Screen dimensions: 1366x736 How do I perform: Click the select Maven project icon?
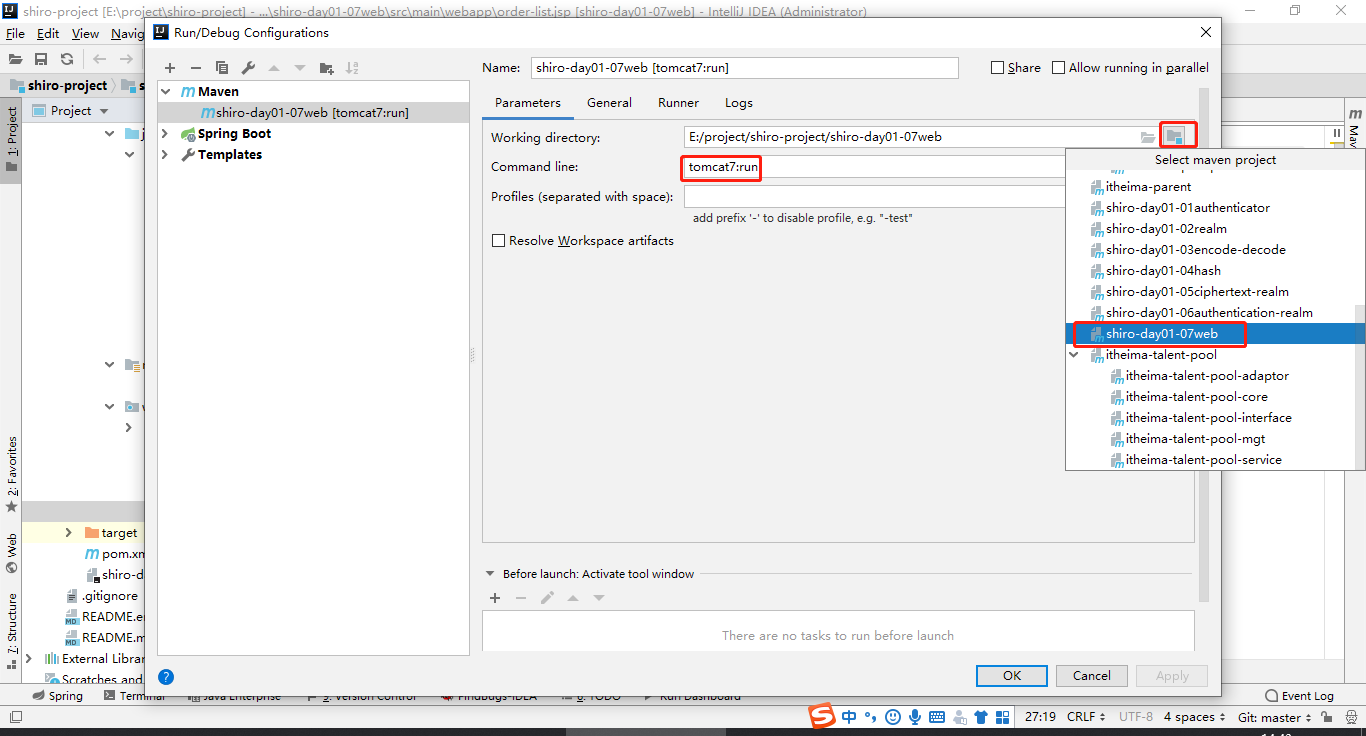pos(1175,136)
